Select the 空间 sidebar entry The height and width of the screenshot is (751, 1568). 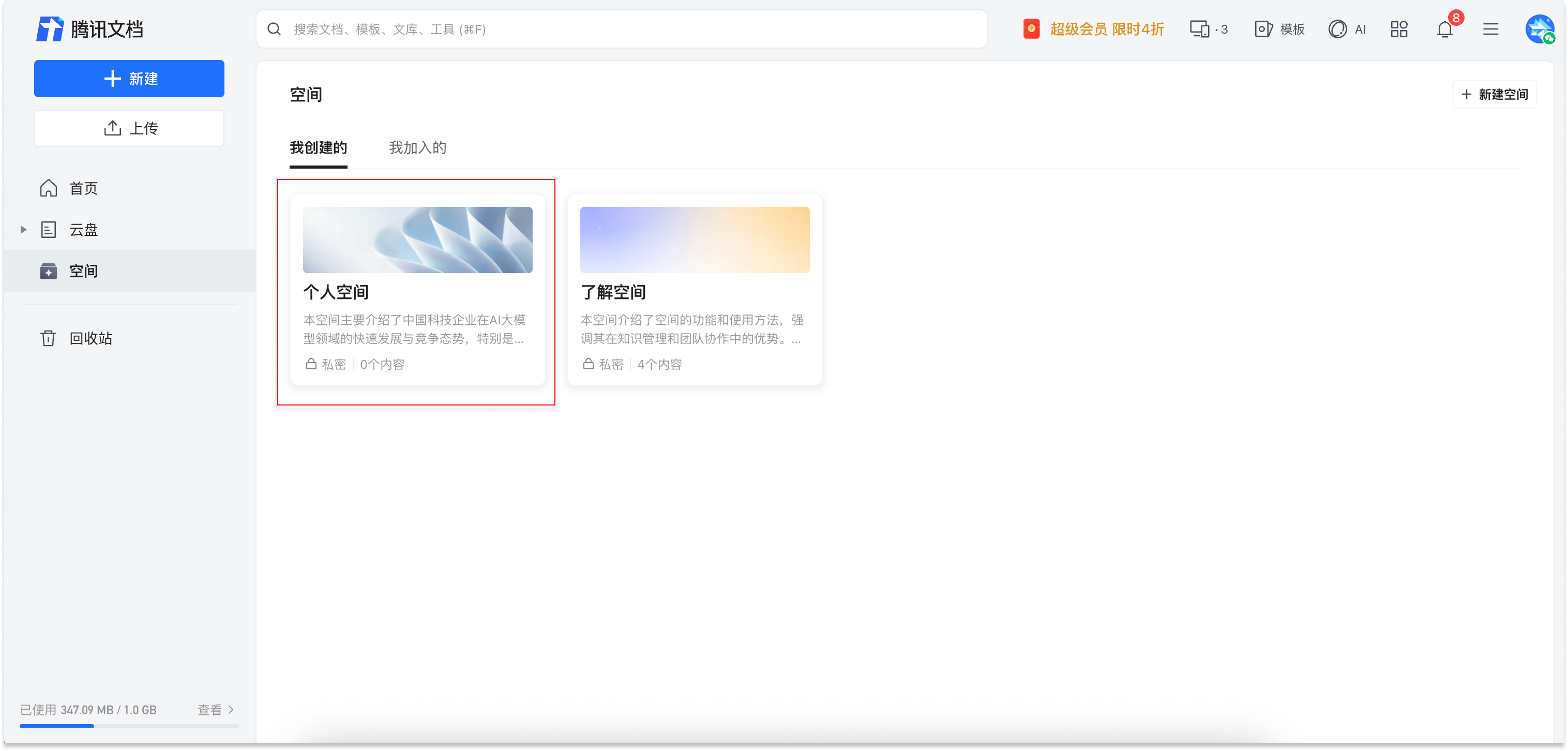[83, 272]
